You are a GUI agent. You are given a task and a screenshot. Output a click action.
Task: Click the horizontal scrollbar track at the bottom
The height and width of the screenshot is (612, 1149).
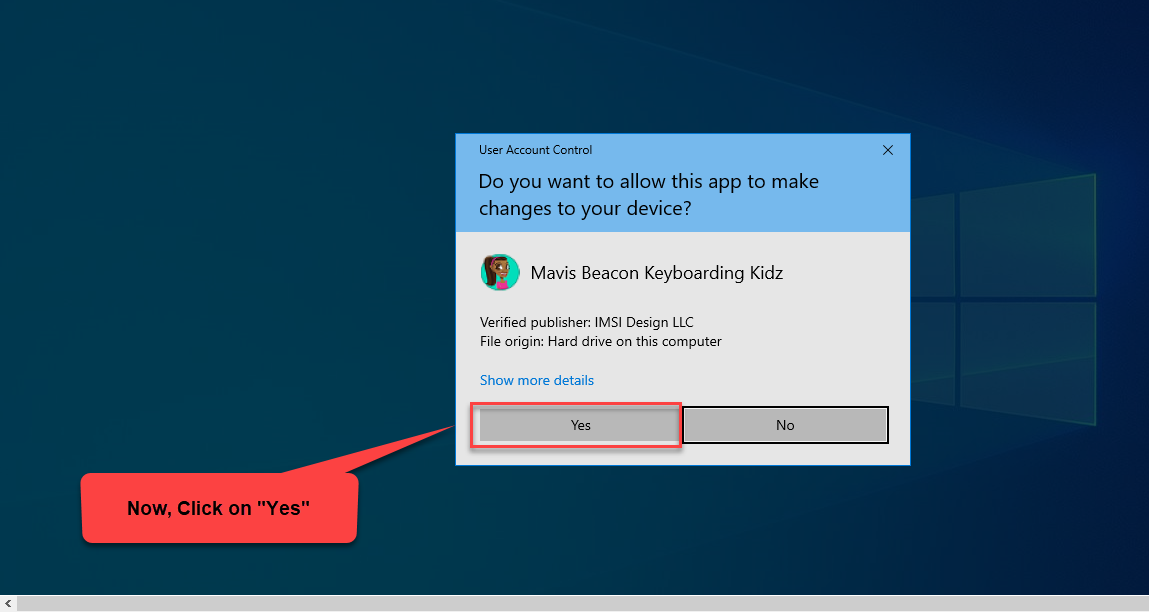click(583, 604)
